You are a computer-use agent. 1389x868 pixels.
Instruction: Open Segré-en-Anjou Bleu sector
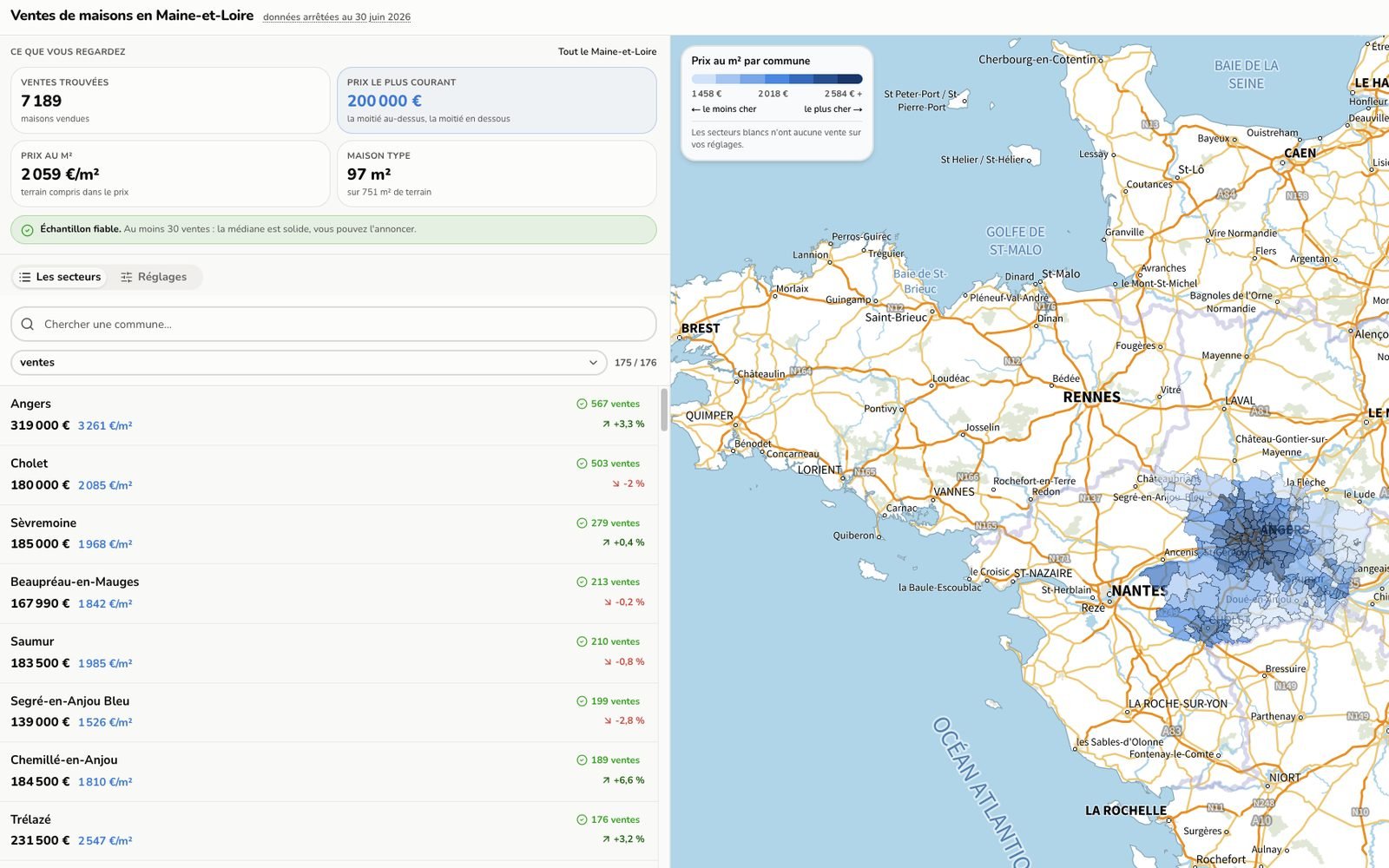329,712
